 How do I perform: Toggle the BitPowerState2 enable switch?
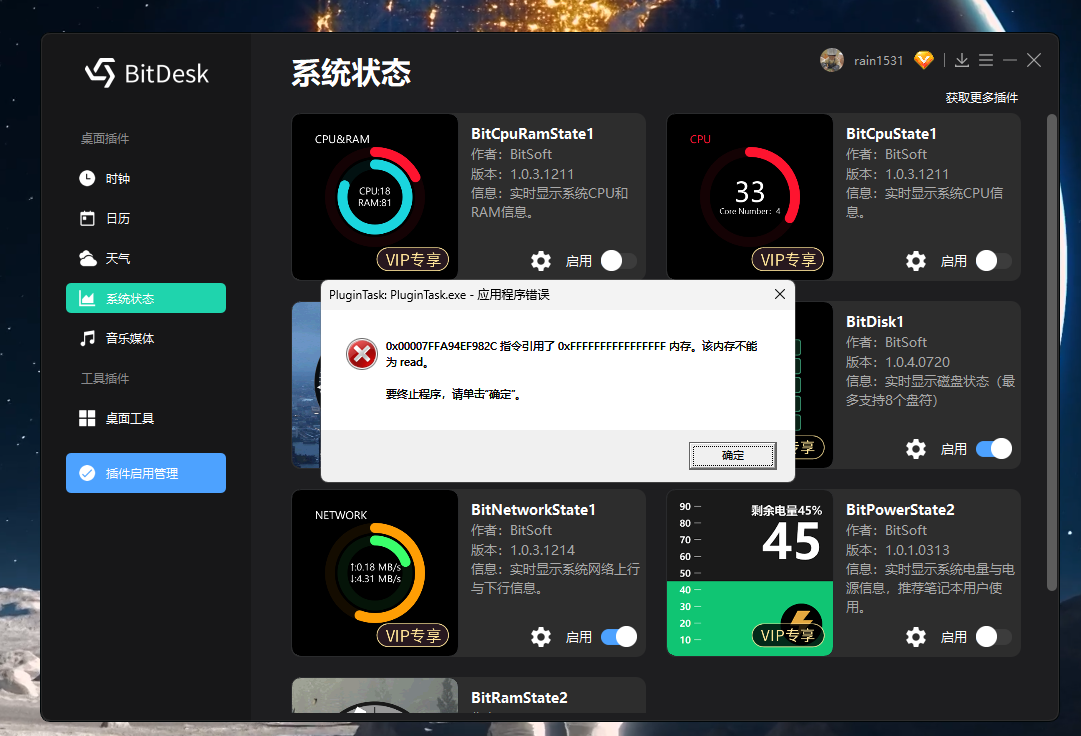coord(993,637)
